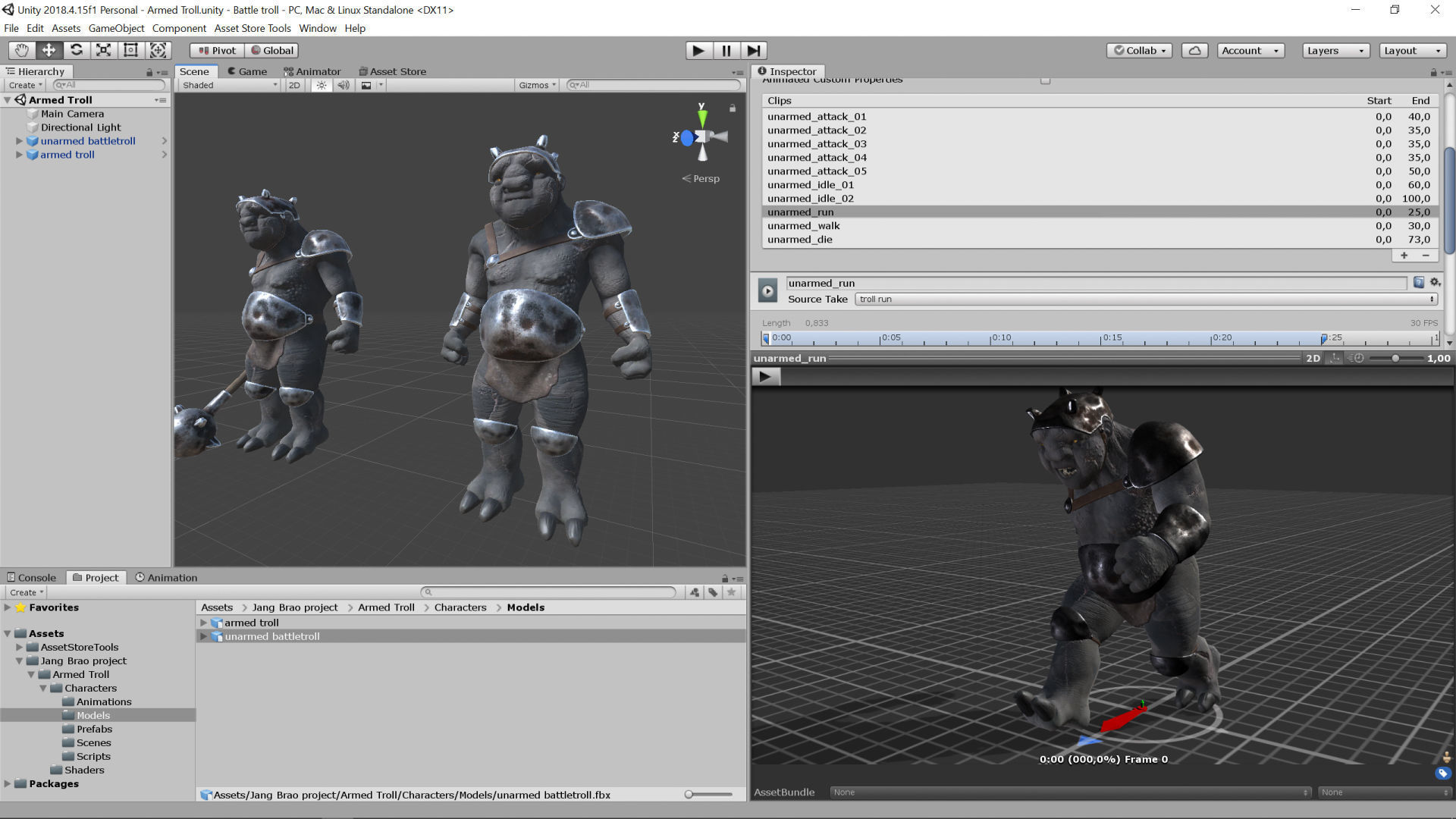Open the Gizmos dropdown
This screenshot has width=1456, height=819.
pos(538,85)
